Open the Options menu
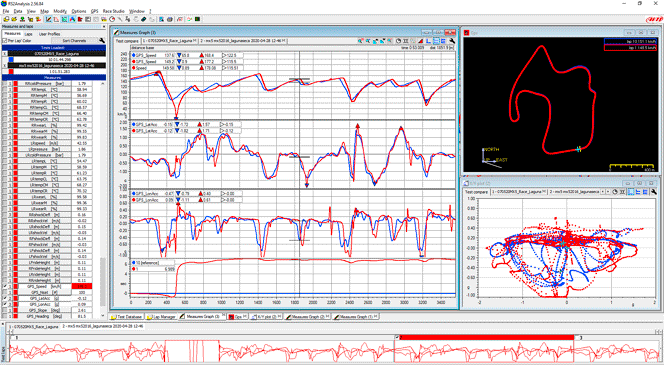This screenshot has height=365, width=664. pos(79,11)
